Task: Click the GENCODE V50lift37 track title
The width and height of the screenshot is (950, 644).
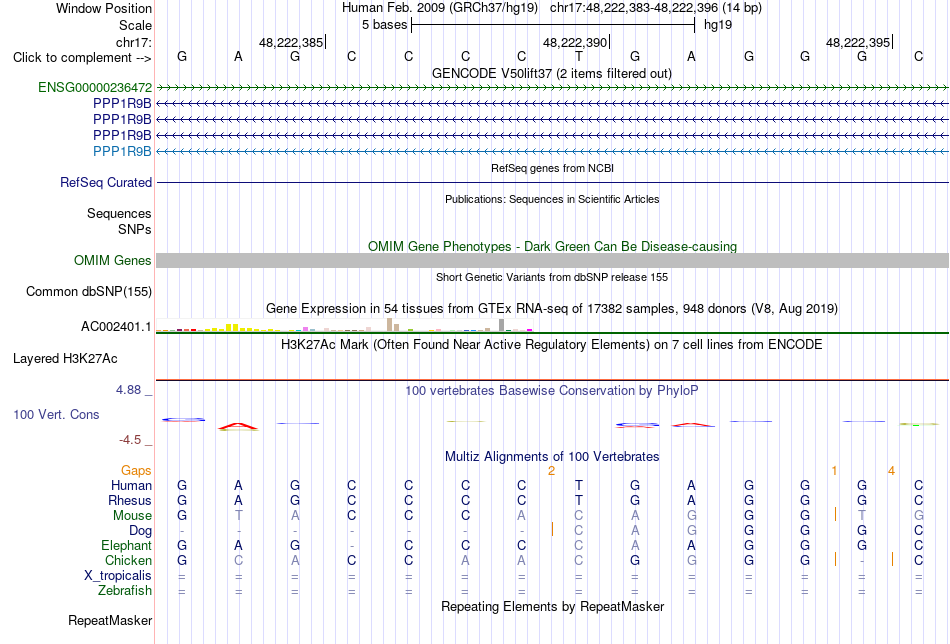Action: pyautogui.click(x=552, y=73)
